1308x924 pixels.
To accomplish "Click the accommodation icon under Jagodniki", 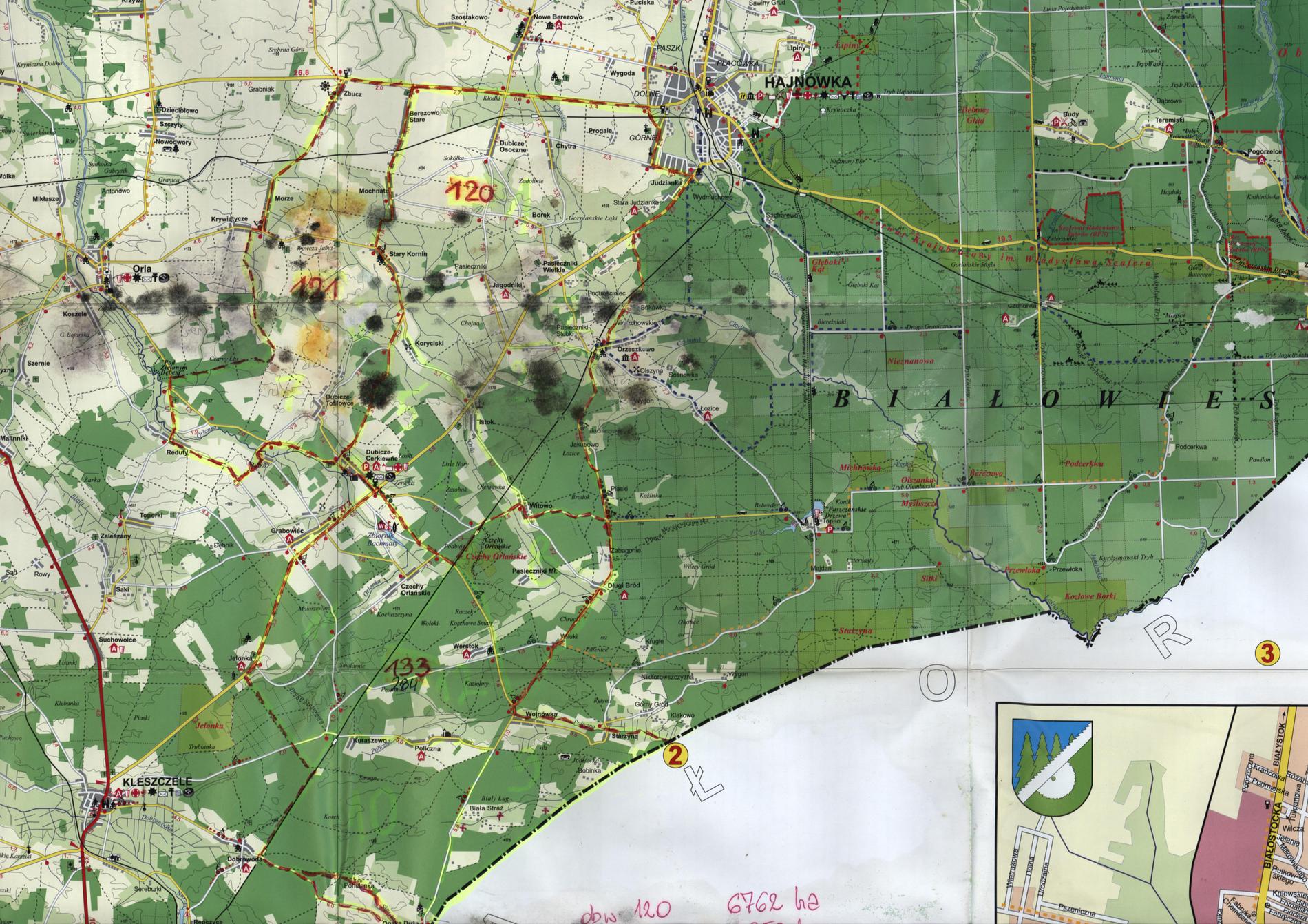I will click(507, 294).
